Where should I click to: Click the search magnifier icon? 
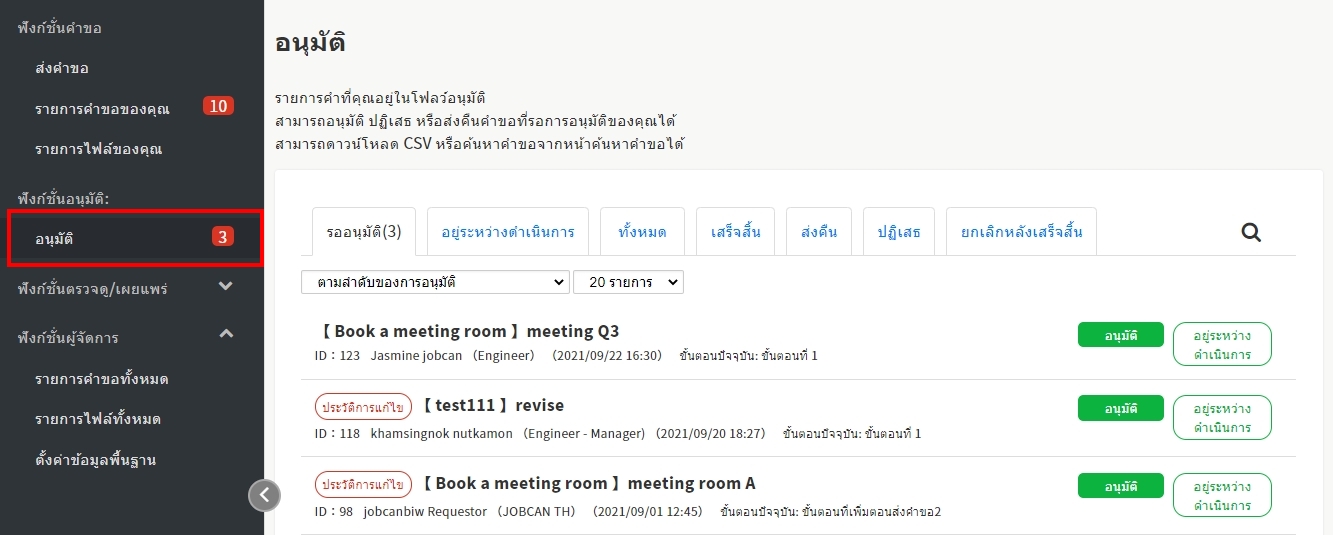coord(1251,233)
